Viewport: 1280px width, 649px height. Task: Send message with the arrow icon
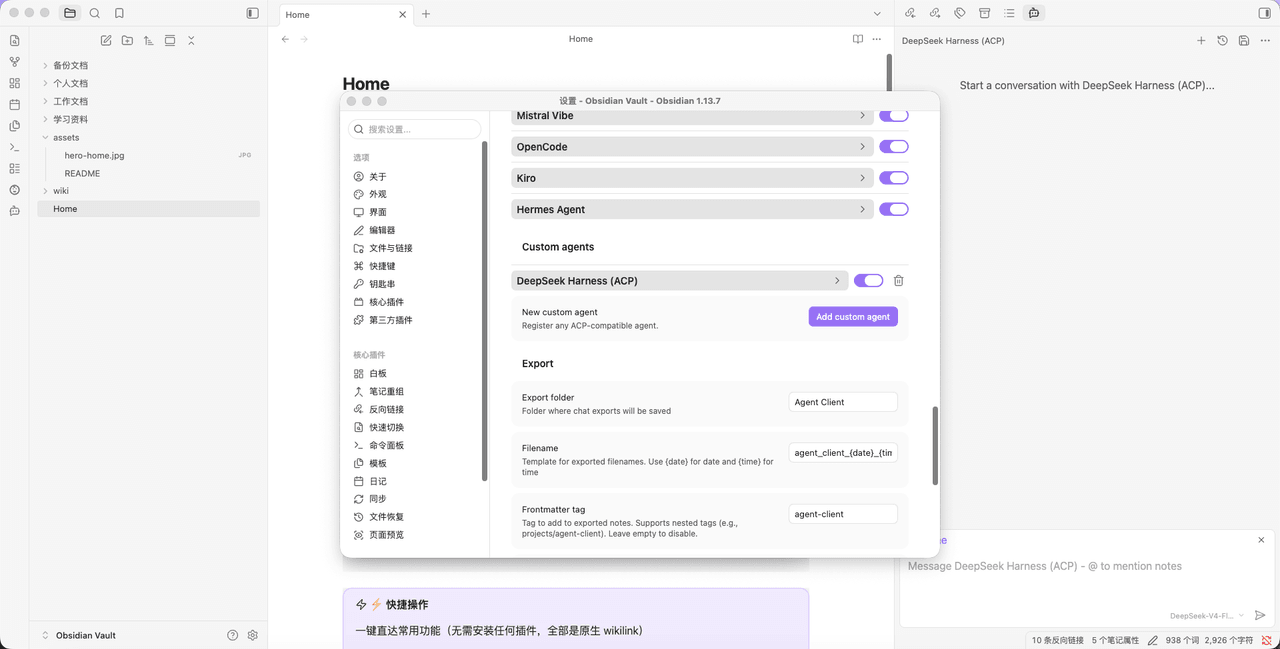coord(1260,616)
